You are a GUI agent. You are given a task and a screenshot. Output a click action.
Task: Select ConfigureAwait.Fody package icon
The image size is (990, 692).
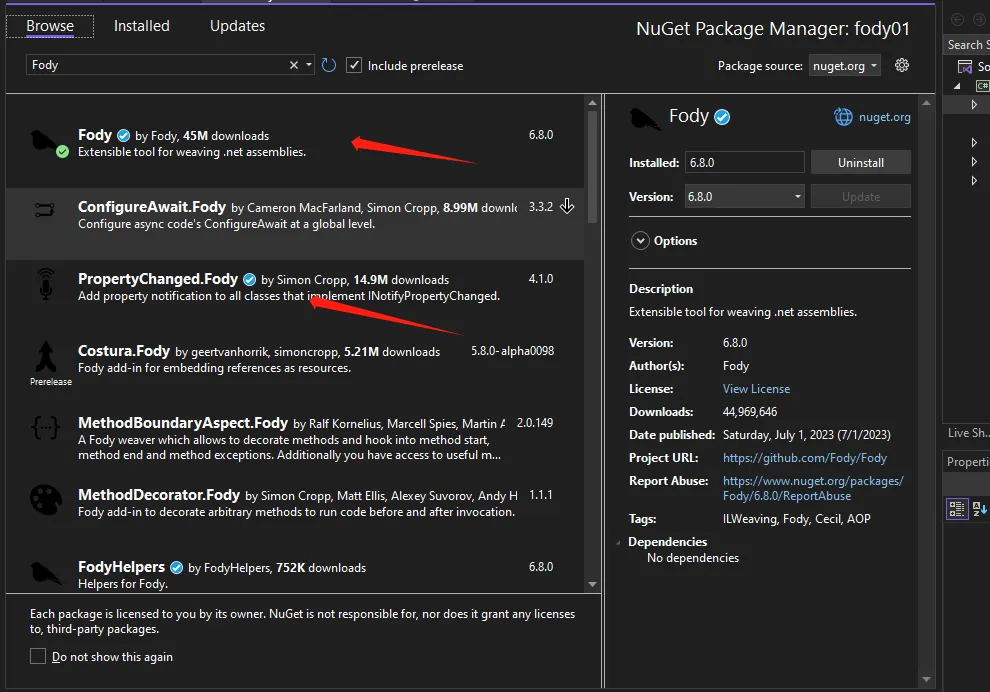(x=45, y=209)
